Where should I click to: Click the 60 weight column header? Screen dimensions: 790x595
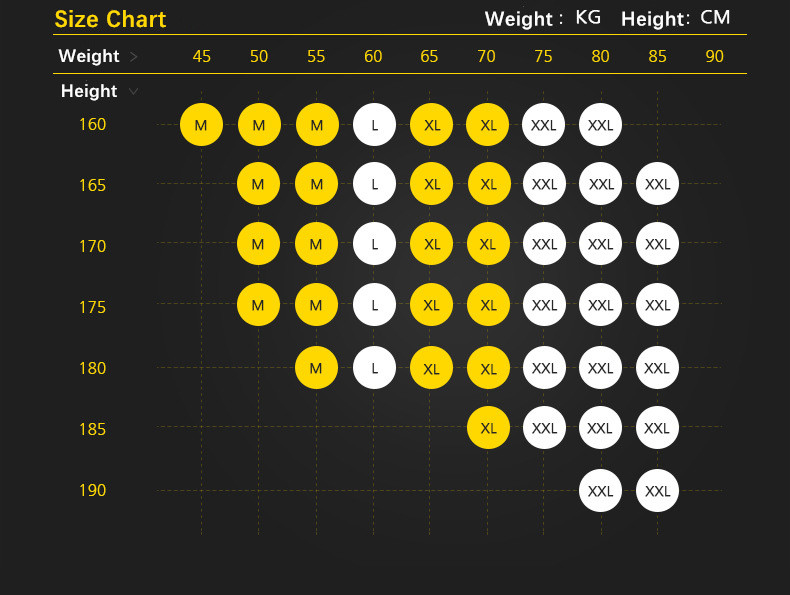pyautogui.click(x=373, y=57)
